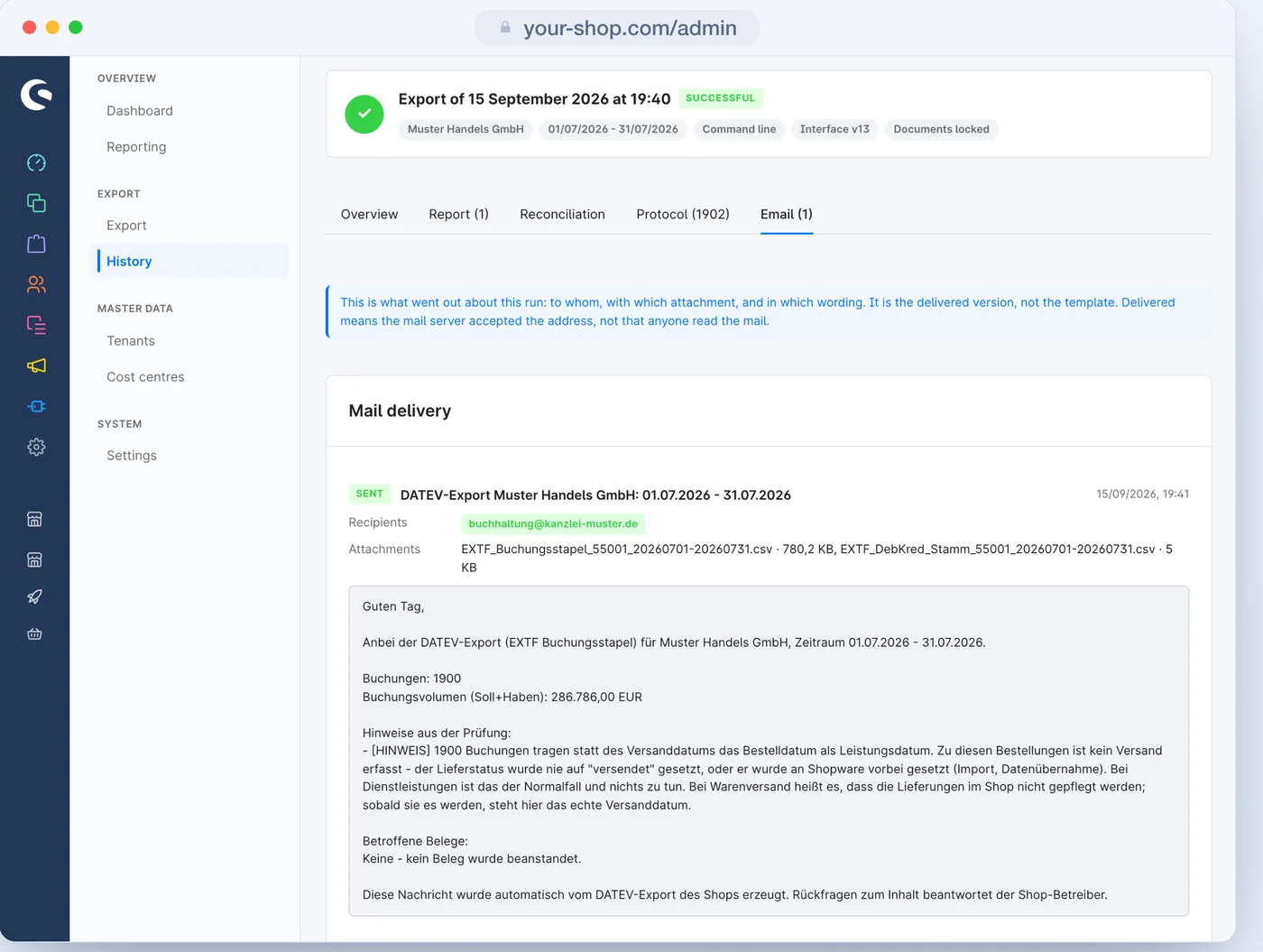
Task: Click the Guten Tag greeting line
Action: 393,606
